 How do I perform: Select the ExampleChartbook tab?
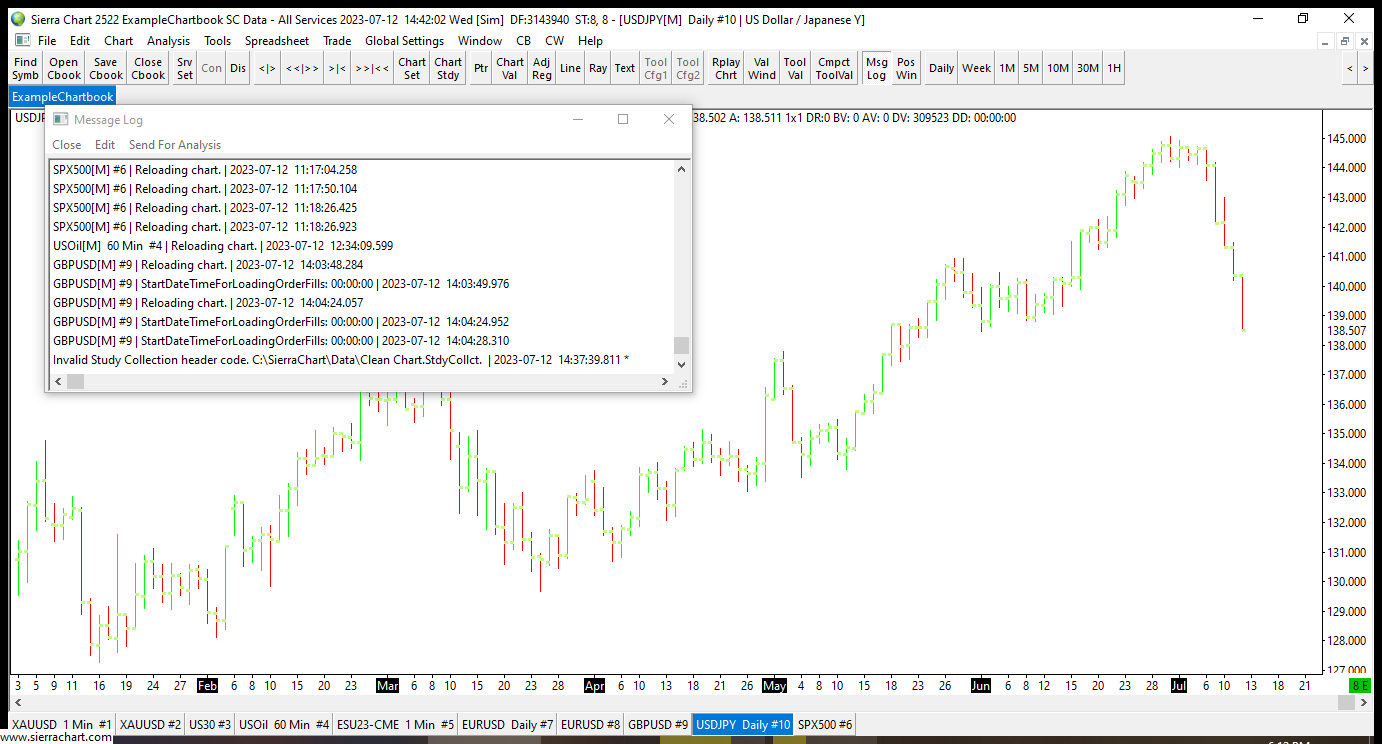point(63,97)
